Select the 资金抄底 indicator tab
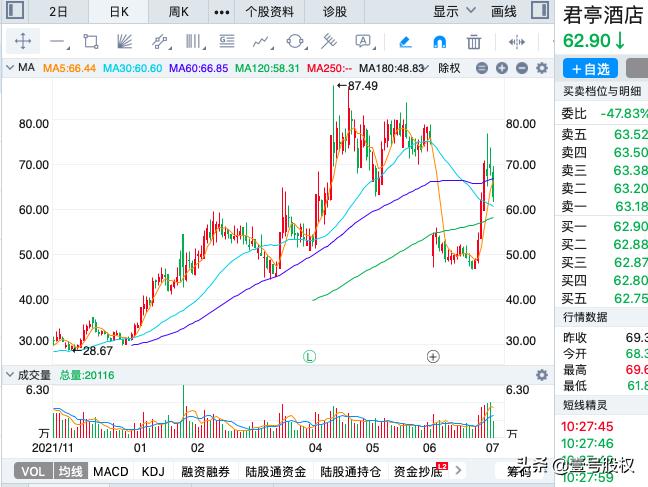 click(418, 472)
